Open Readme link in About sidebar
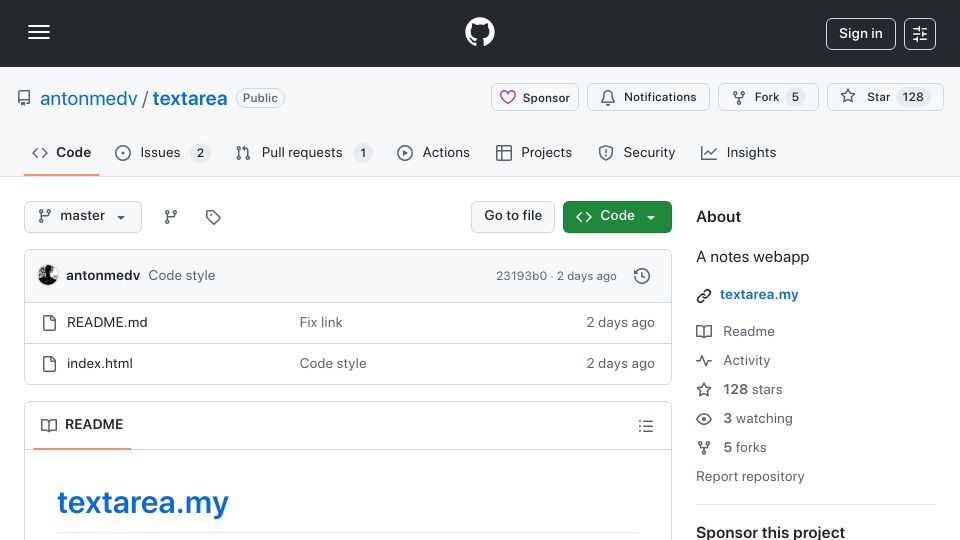The image size is (960, 540). 736,331
